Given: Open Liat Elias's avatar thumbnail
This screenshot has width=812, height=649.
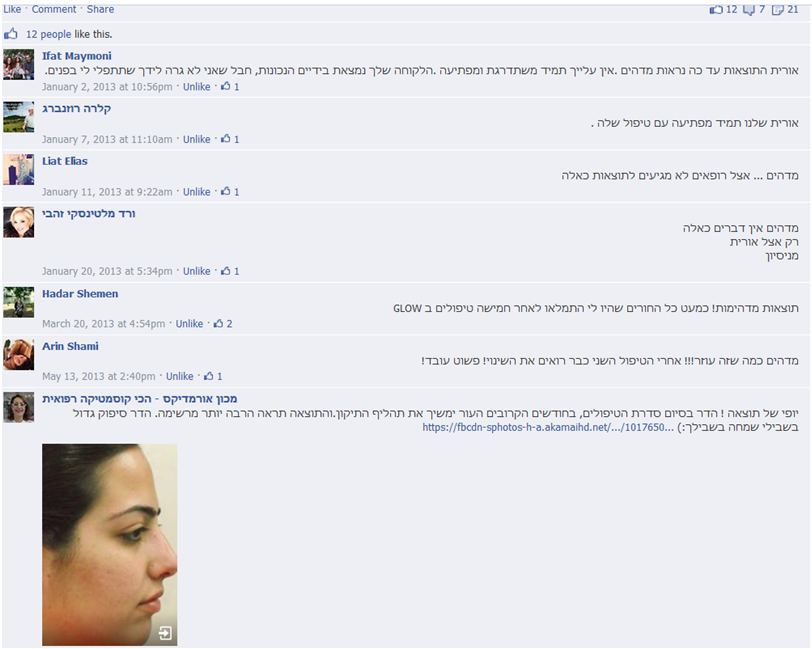Looking at the screenshot, I should coord(19,169).
